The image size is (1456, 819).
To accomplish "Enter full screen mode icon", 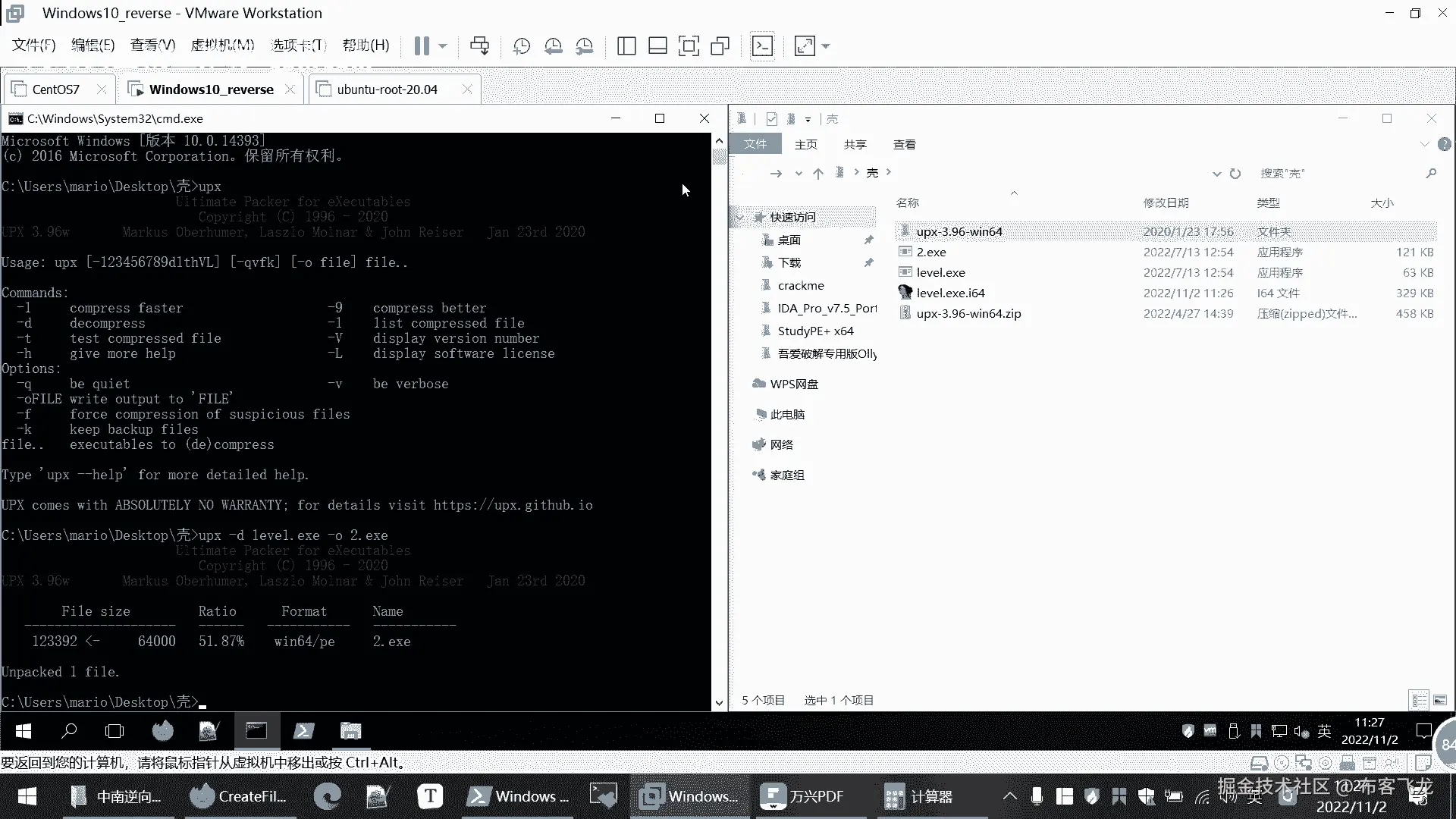I will 689,46.
